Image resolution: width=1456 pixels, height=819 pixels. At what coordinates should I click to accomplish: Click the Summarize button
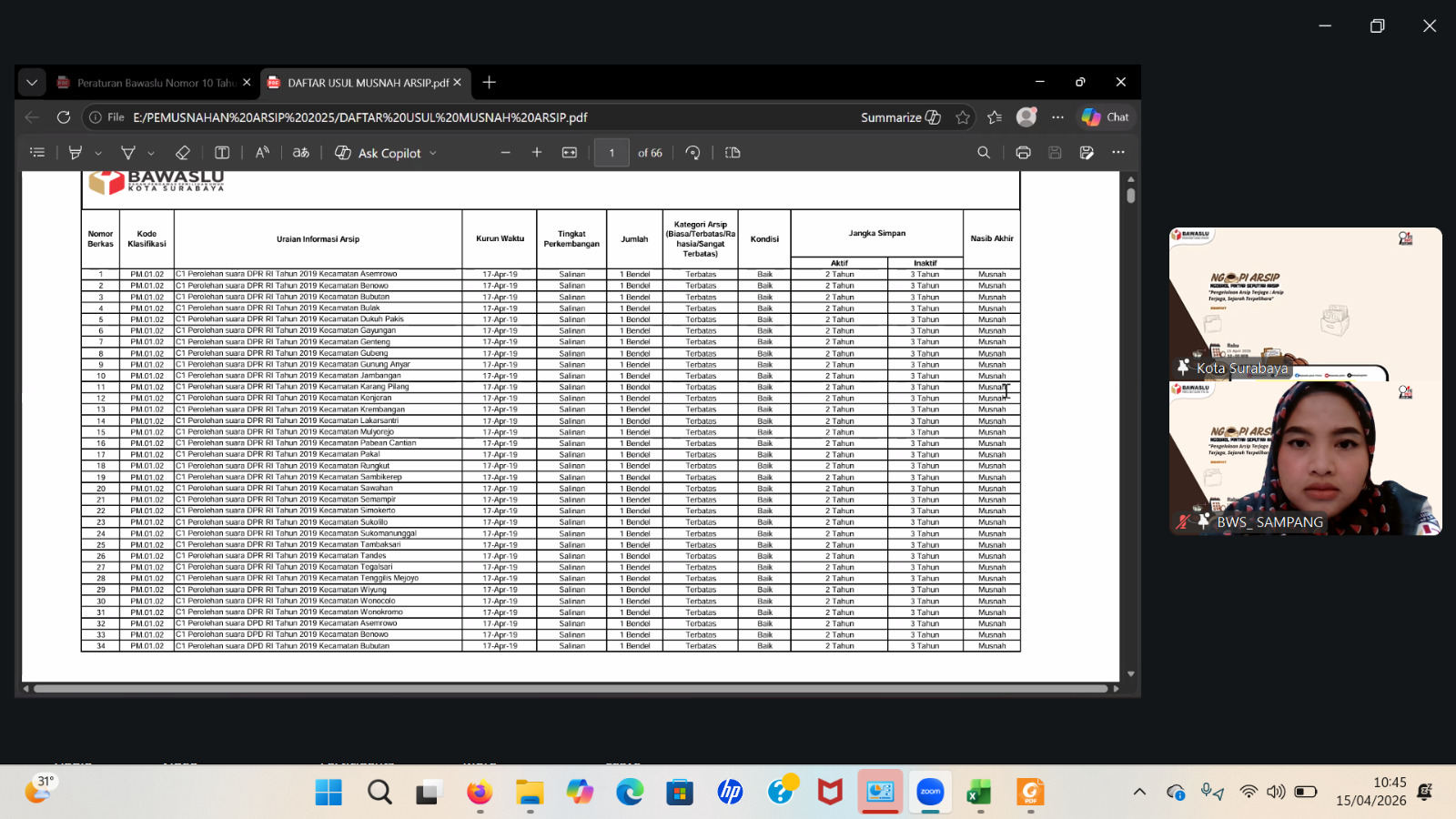(901, 117)
